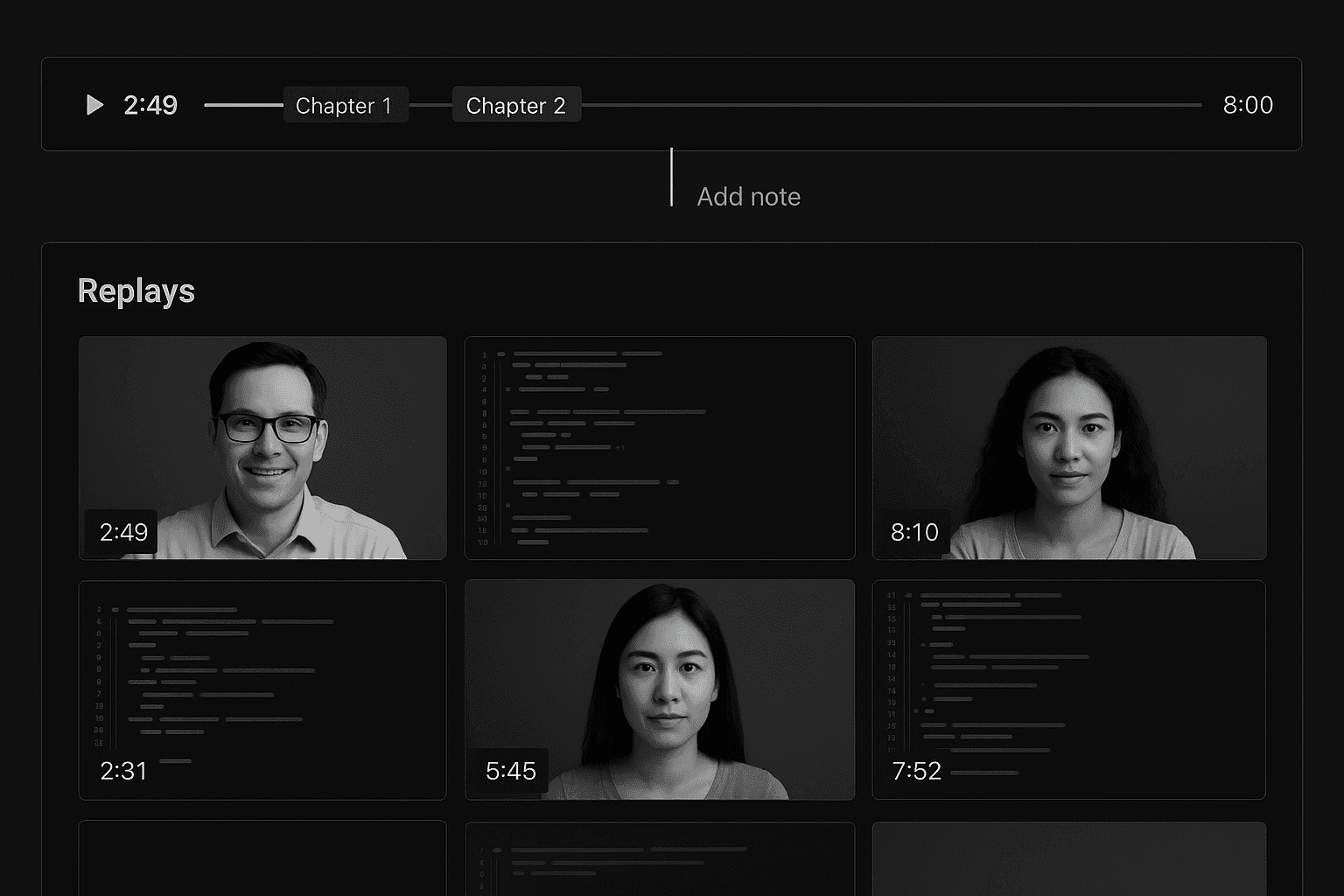The image size is (1344, 896).
Task: Open the 7:52 code replay thumbnail
Action: [x=1068, y=689]
